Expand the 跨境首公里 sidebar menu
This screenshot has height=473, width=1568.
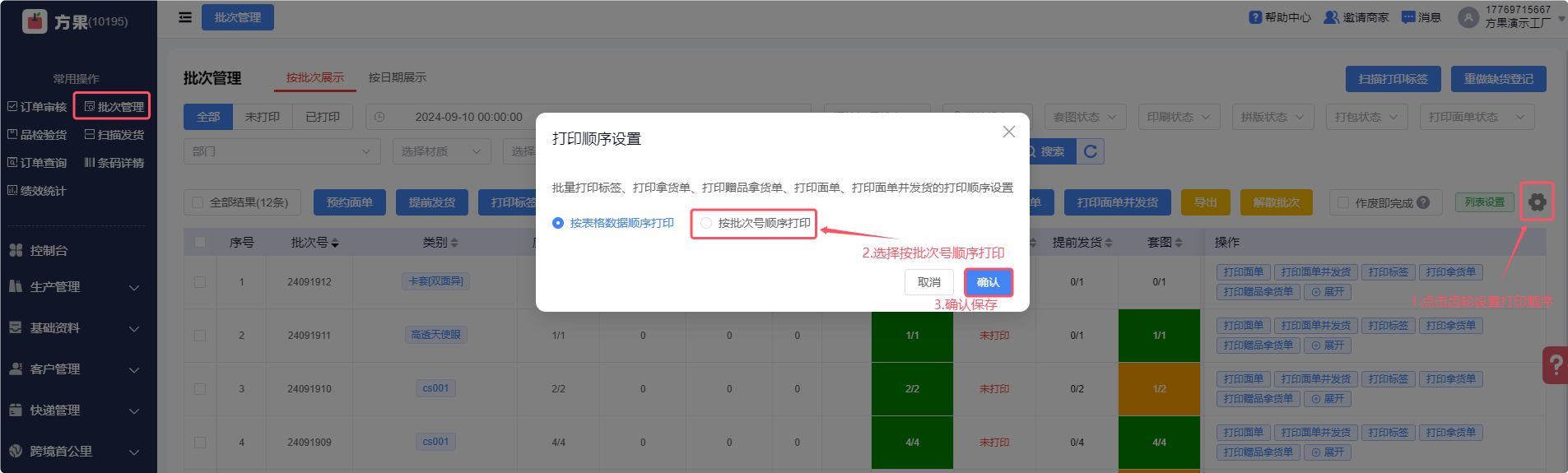[74, 452]
